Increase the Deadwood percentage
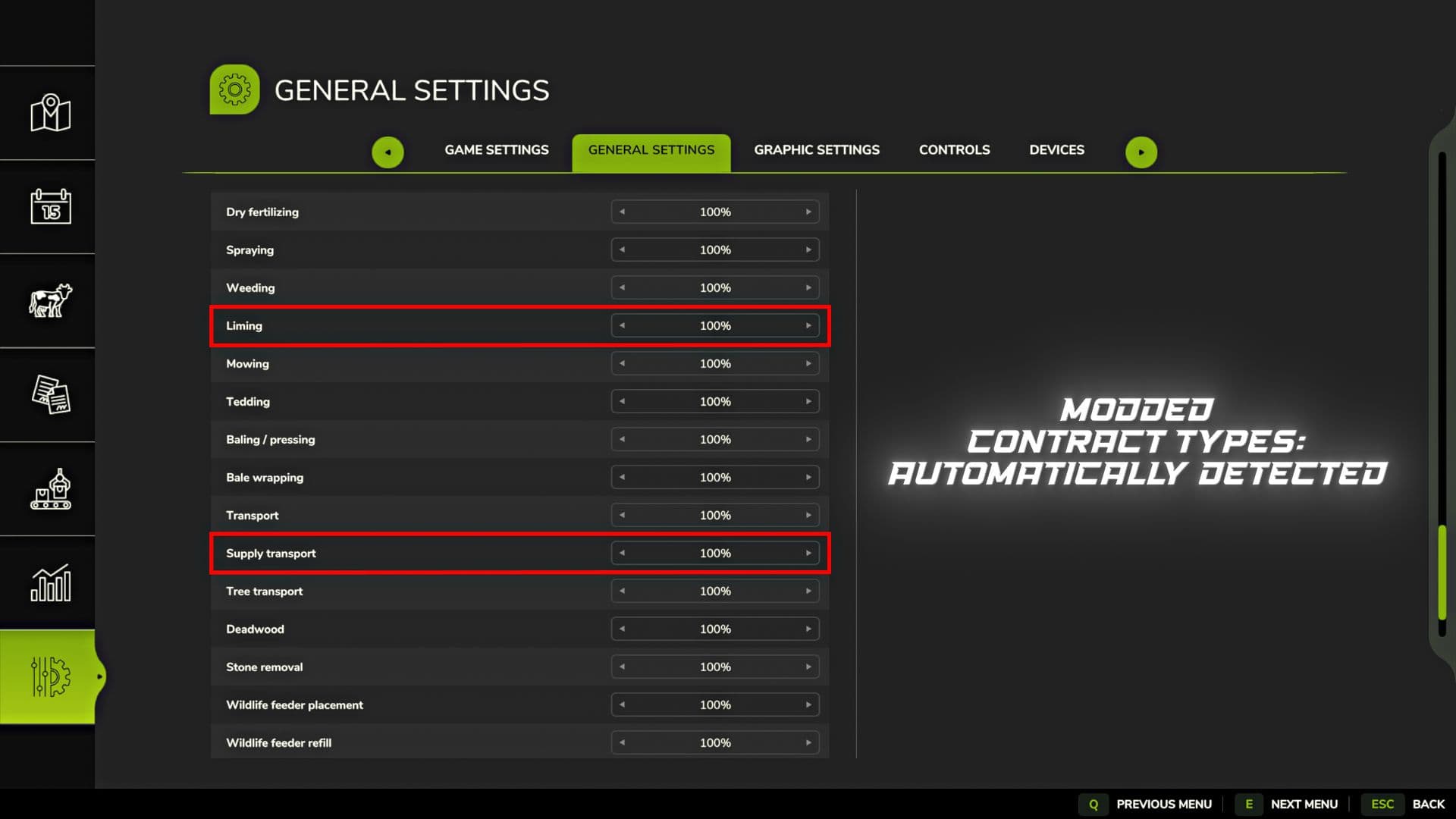 (x=808, y=629)
